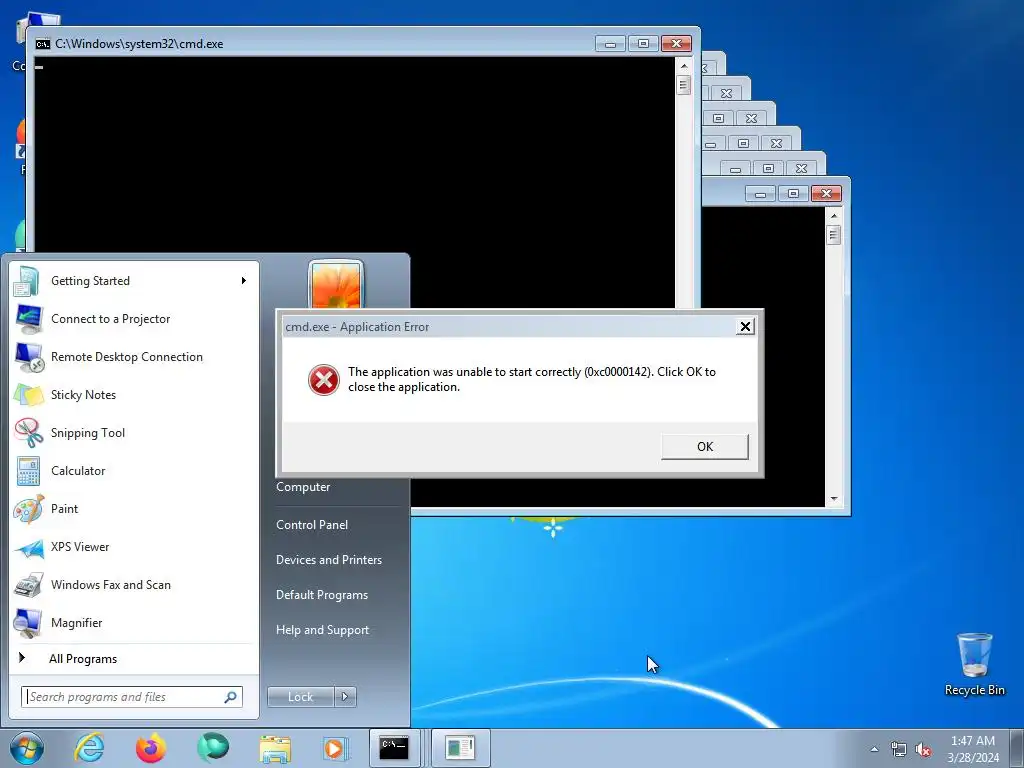Click the Windows Fax and Scan icon
The height and width of the screenshot is (768, 1024).
[x=29, y=585]
